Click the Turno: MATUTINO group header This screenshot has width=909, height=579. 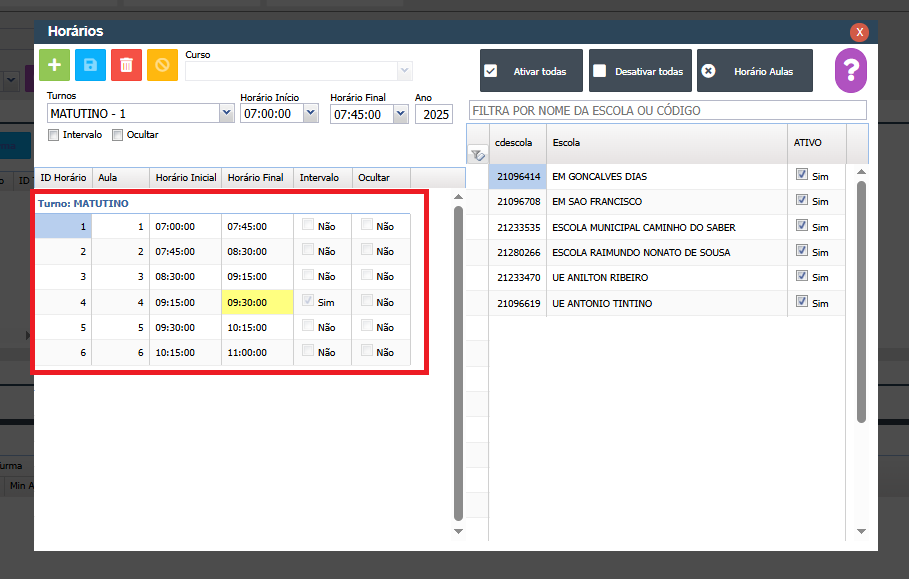pos(83,203)
